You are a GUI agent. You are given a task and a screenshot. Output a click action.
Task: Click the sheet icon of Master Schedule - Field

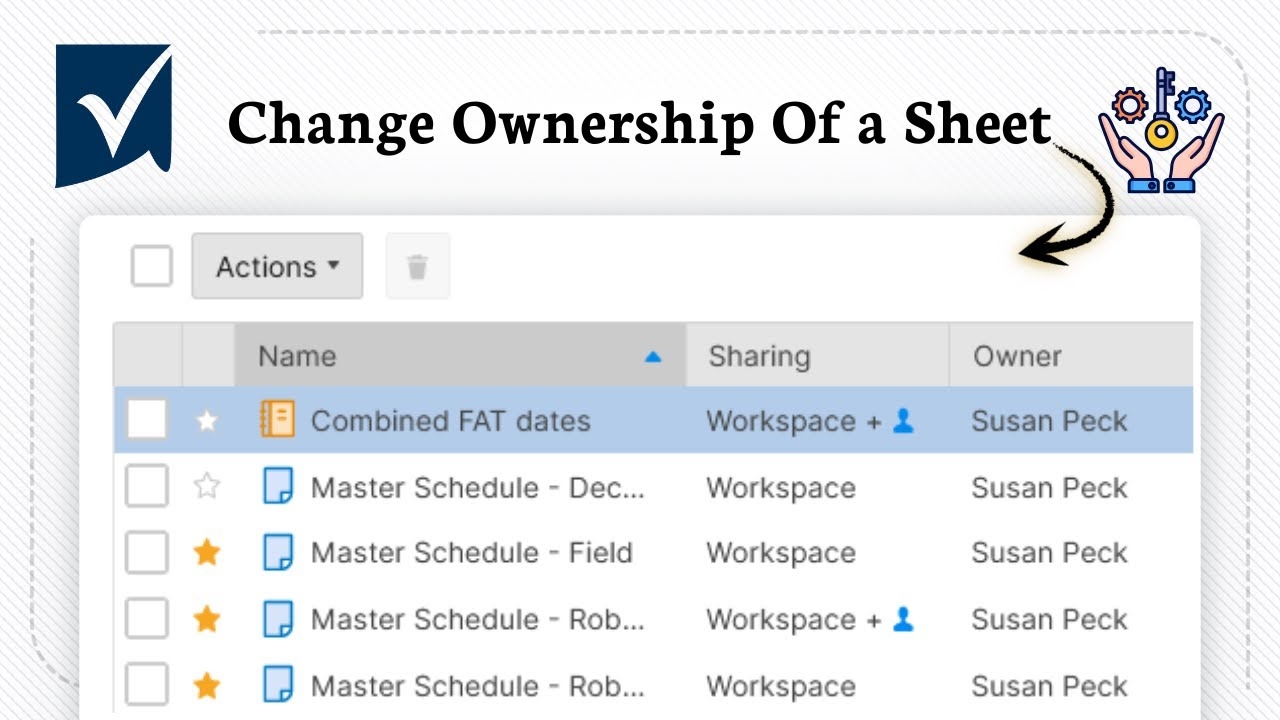pyautogui.click(x=278, y=552)
